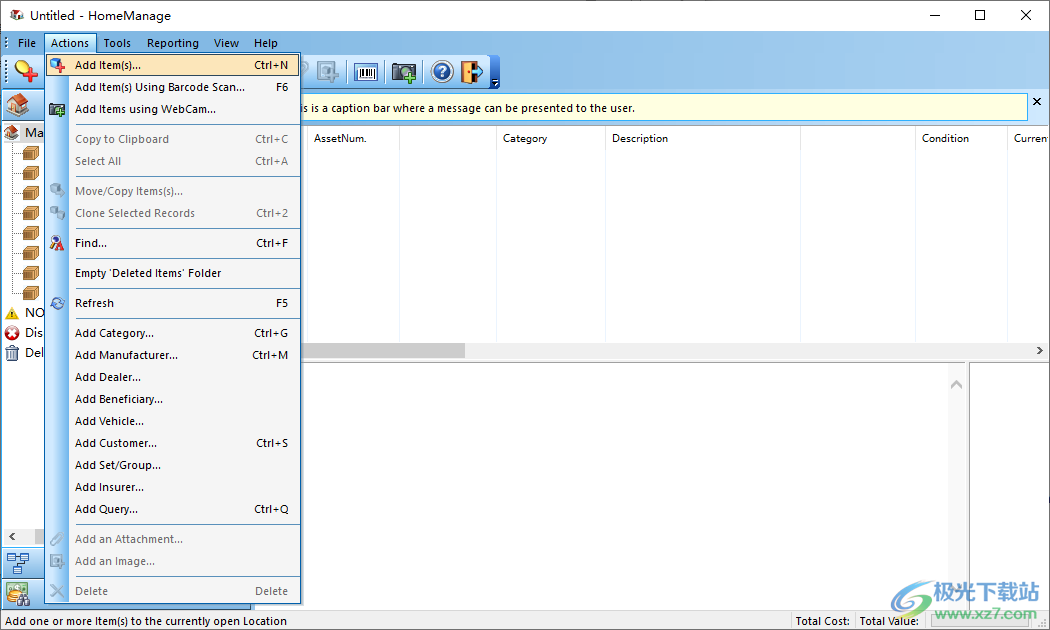This screenshot has width=1050, height=630.
Task: Close the Actions menu via its title
Action: (x=70, y=43)
